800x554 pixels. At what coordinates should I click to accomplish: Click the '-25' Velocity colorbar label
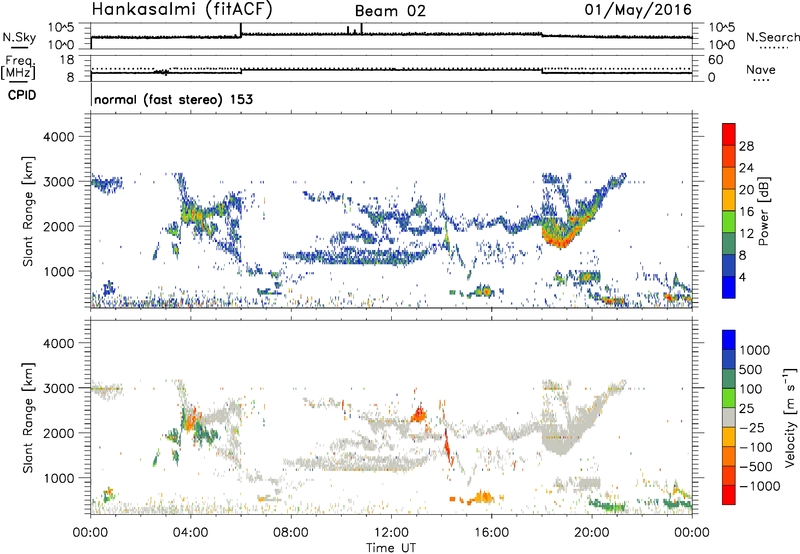752,428
